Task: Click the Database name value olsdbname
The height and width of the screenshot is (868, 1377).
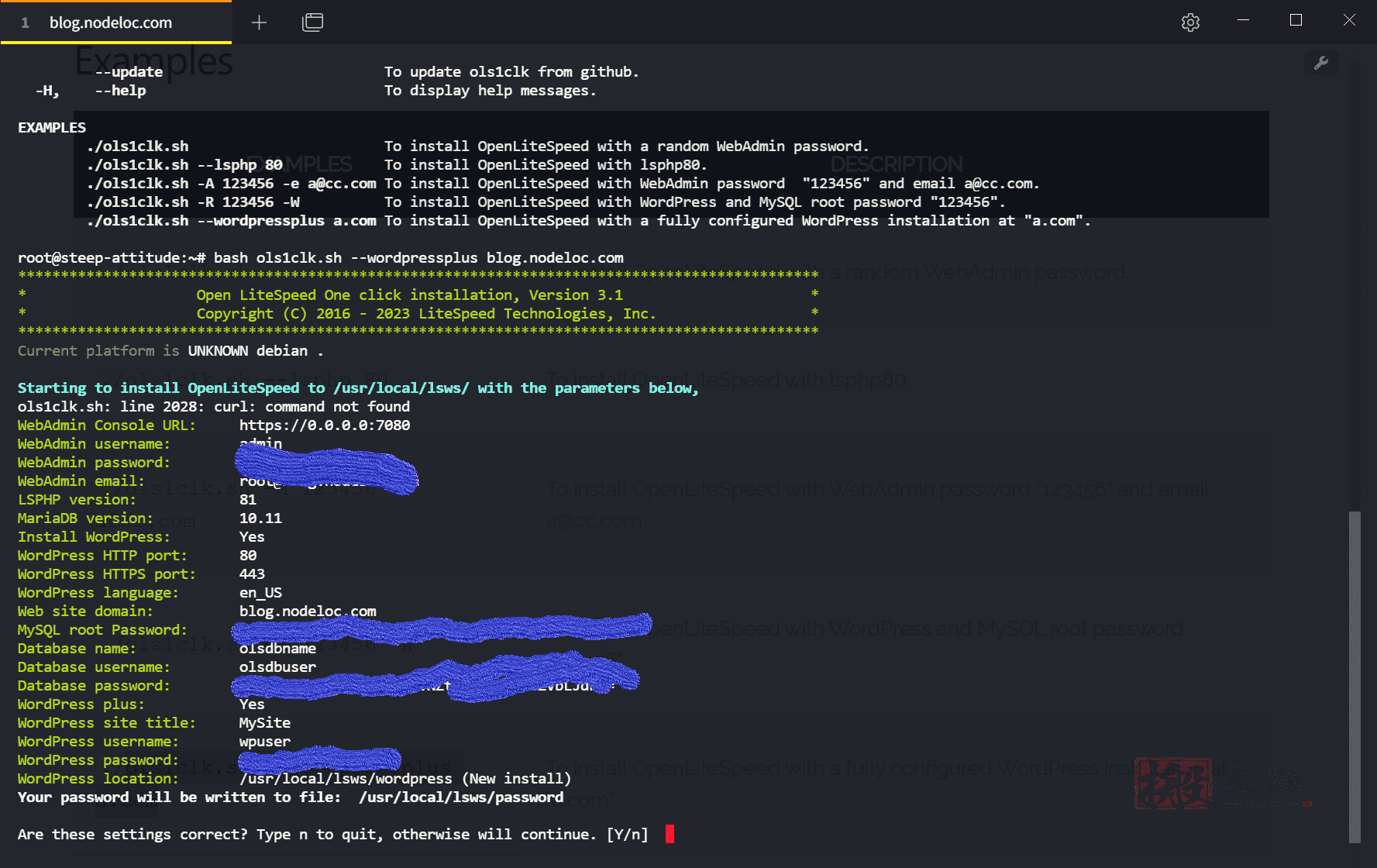Action: pyautogui.click(x=277, y=649)
